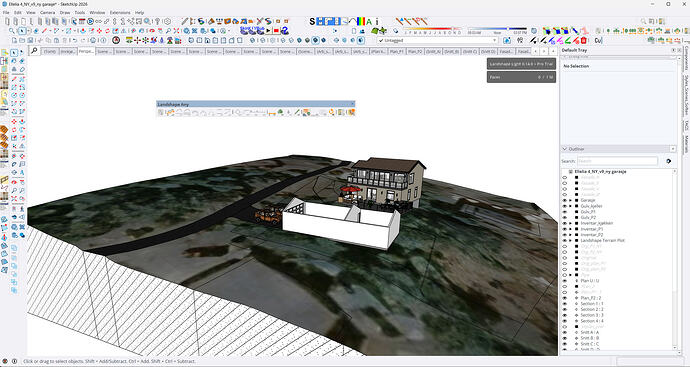Click the red trash delete icon

pyautogui.click(x=584, y=40)
